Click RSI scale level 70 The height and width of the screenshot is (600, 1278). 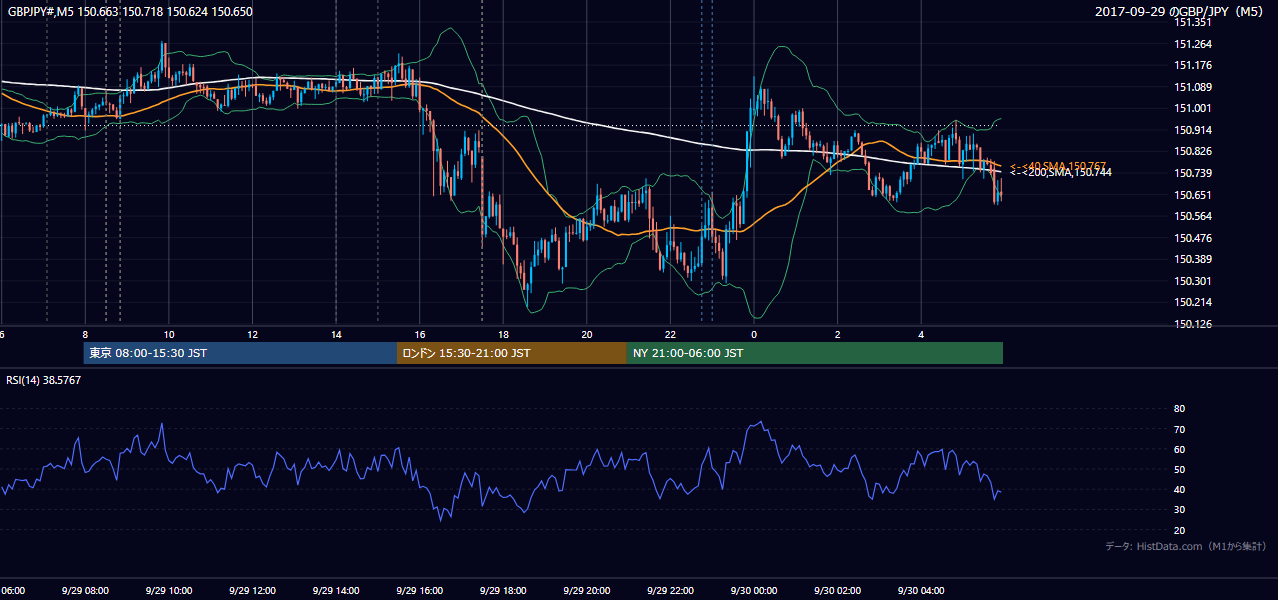pyautogui.click(x=1179, y=429)
